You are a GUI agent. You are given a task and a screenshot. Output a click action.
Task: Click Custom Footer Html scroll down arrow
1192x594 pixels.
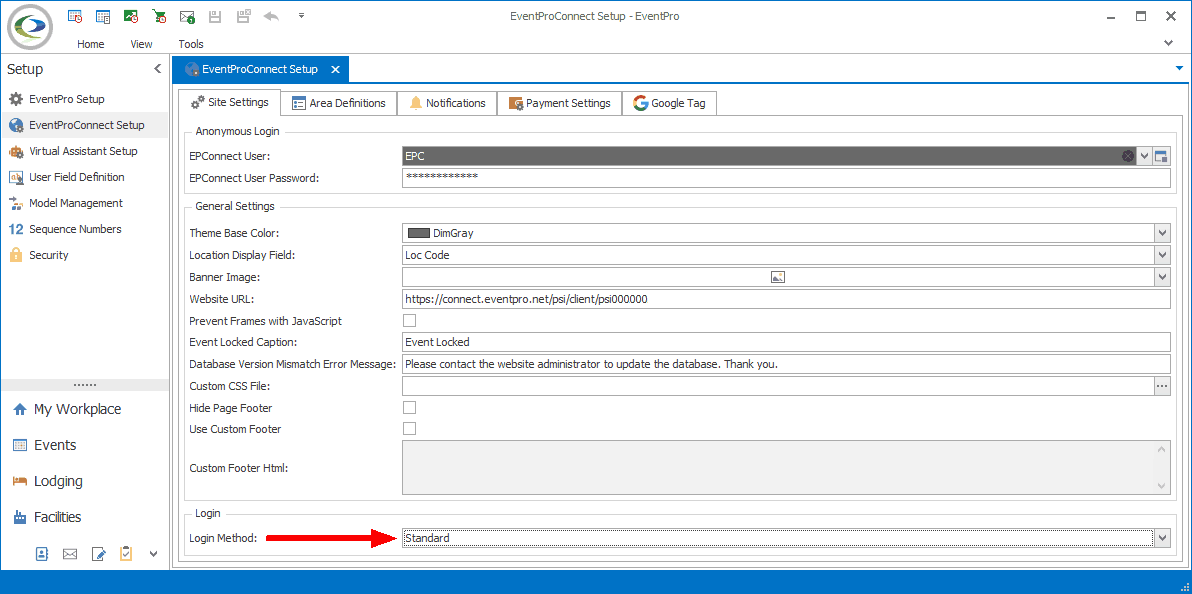[x=1162, y=484]
